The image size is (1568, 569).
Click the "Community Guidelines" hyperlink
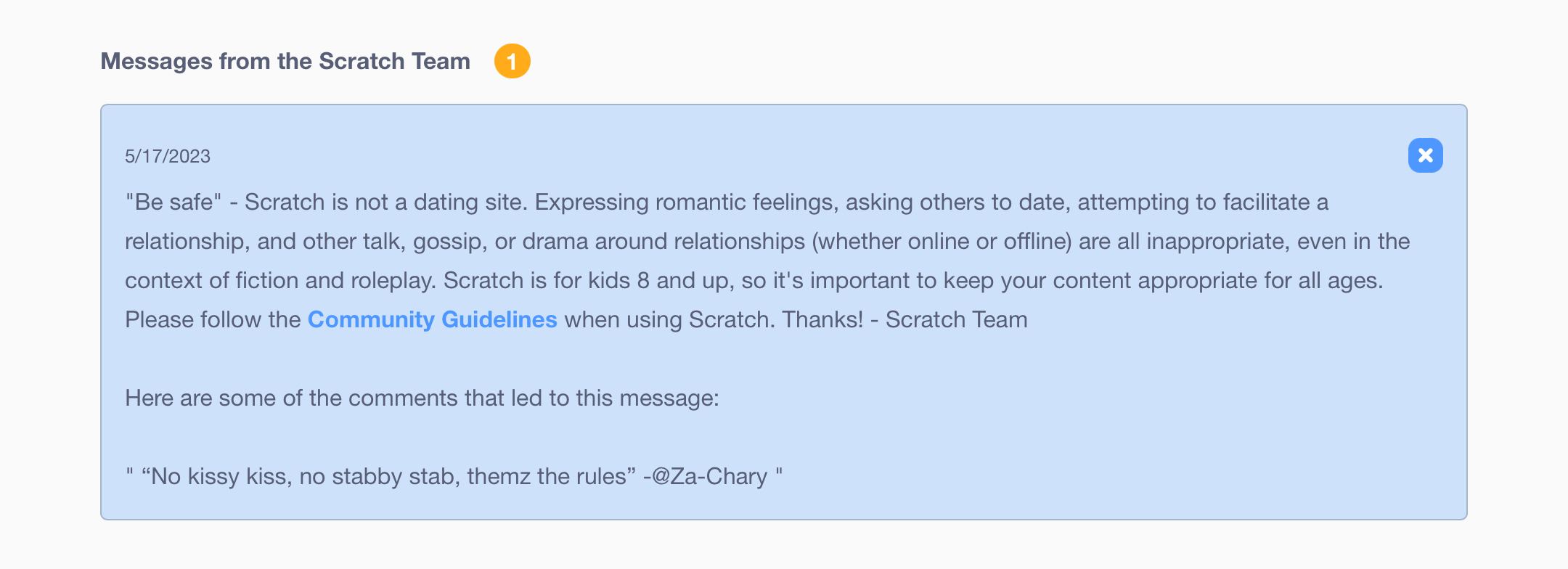[x=431, y=319]
